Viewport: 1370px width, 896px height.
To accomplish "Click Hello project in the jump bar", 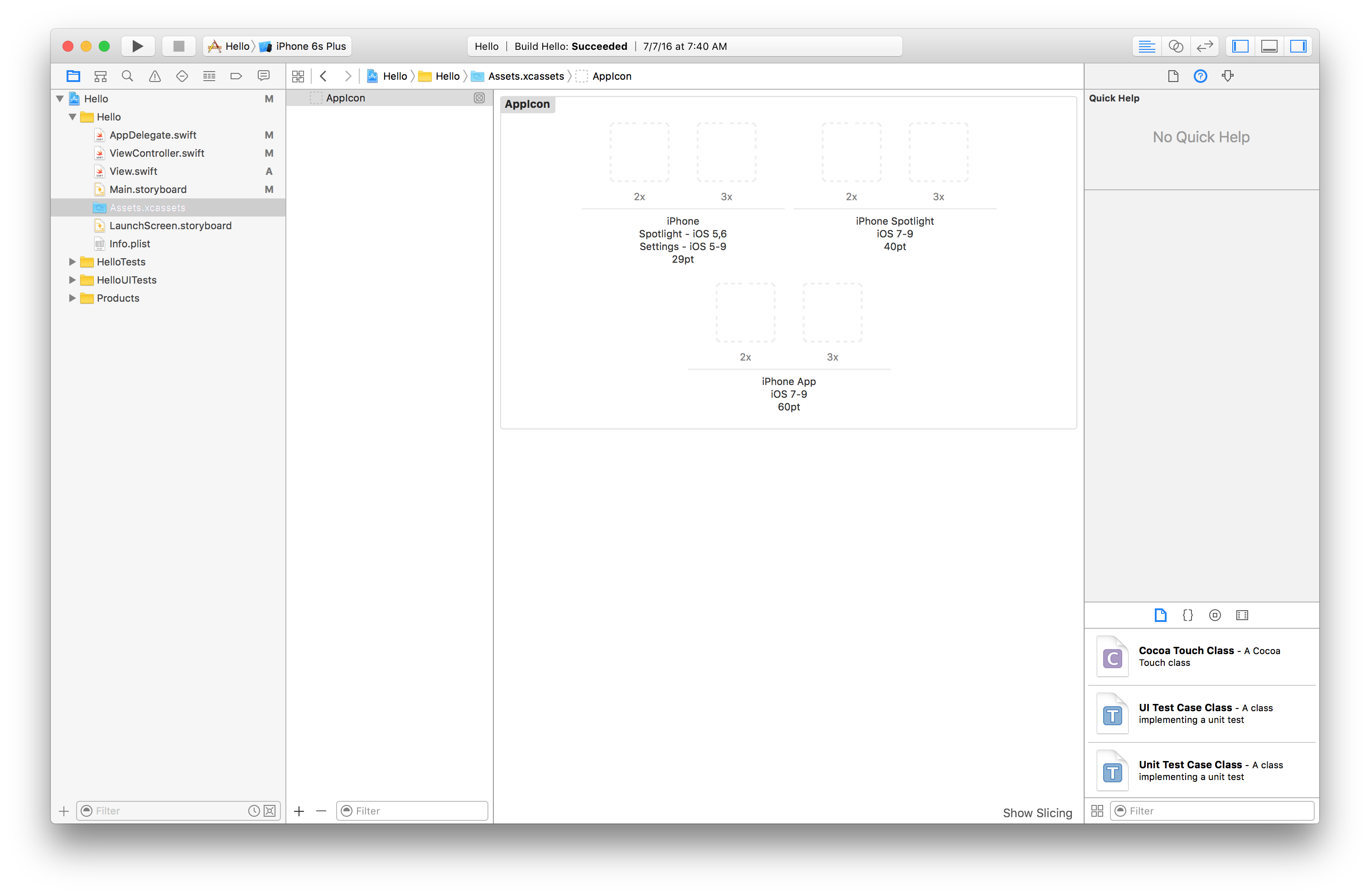I will [x=387, y=76].
